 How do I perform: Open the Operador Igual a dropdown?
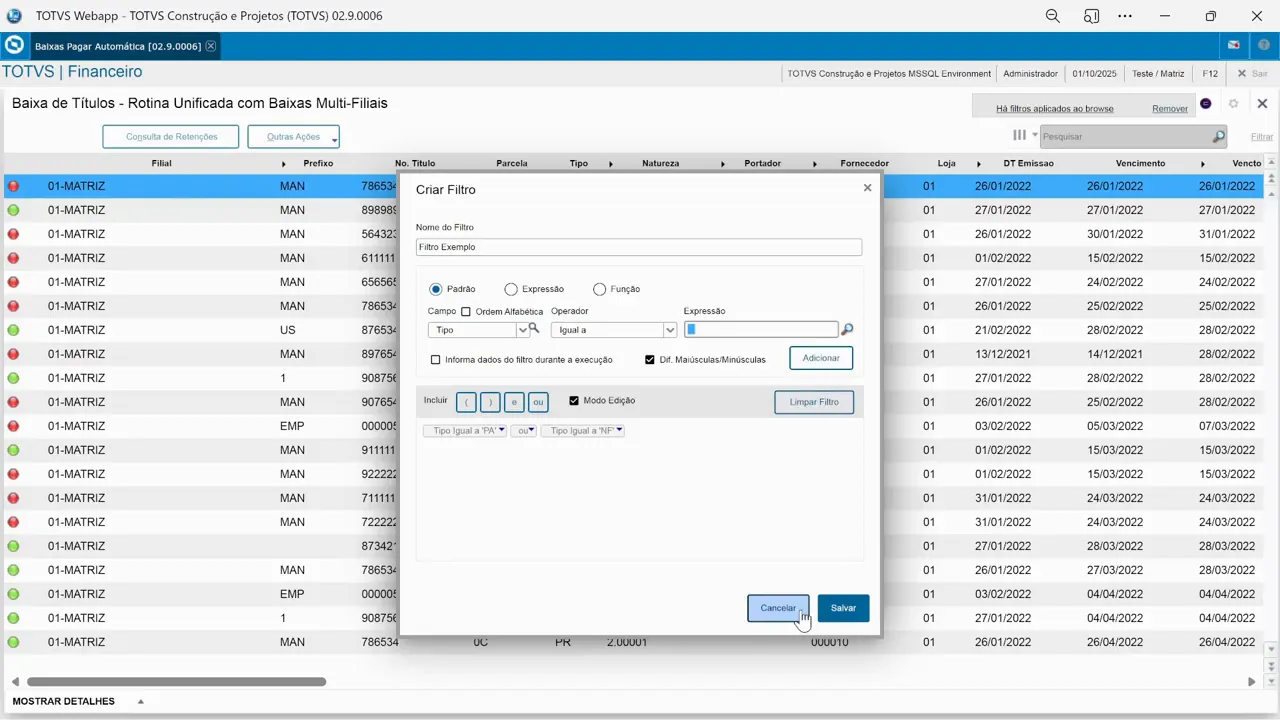coord(668,329)
